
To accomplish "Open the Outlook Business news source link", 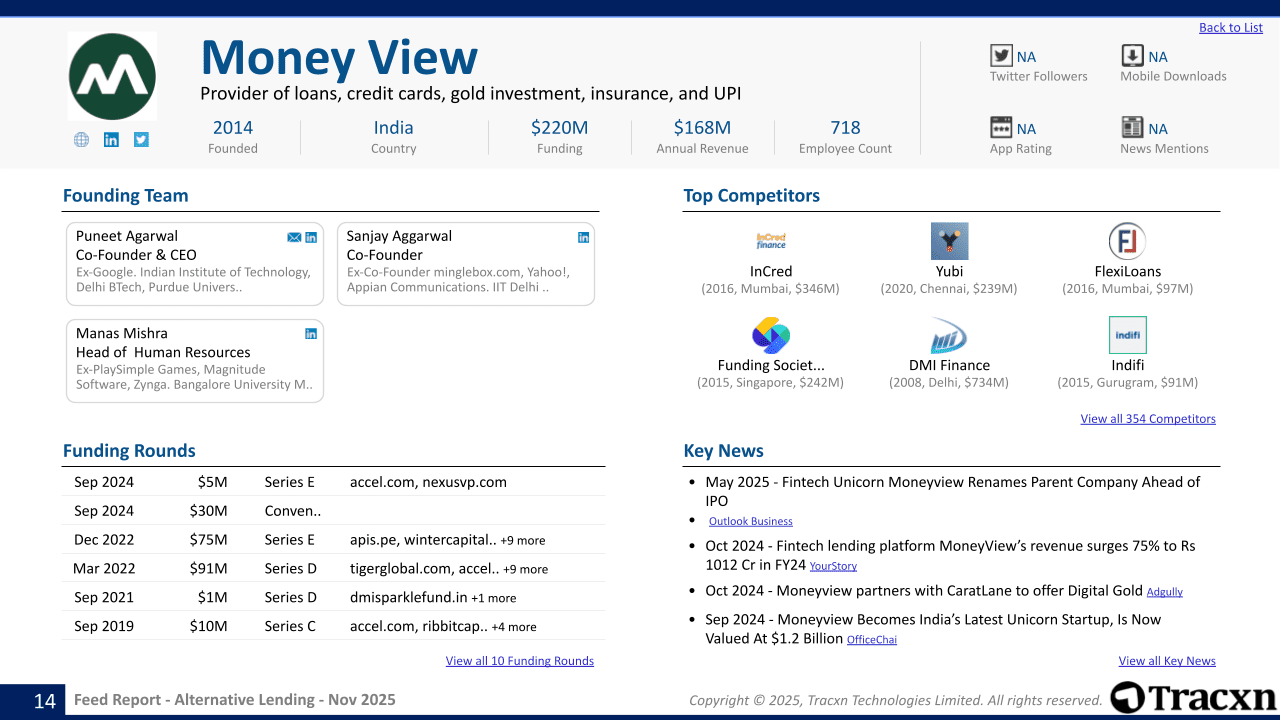I will 750,522.
